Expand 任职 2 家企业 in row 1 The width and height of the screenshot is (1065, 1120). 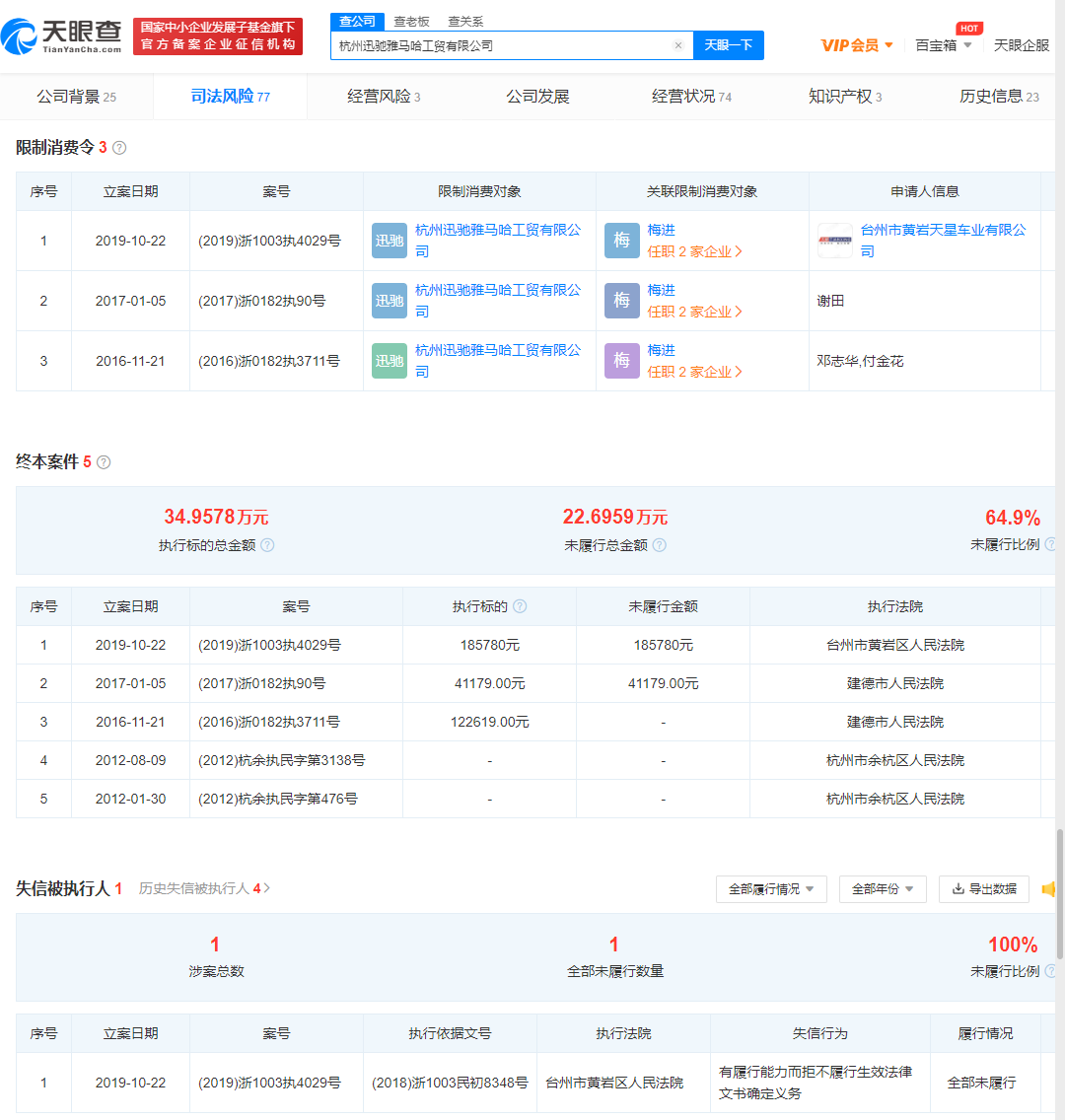694,251
